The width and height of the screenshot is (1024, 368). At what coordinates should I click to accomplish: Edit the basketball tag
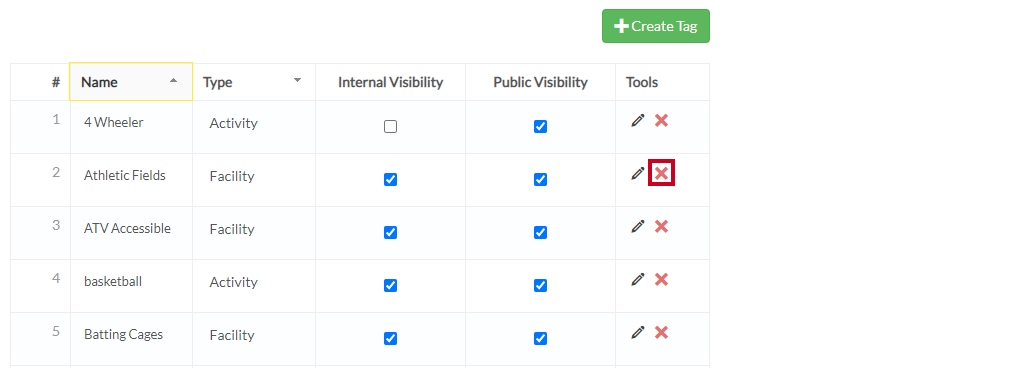[637, 279]
